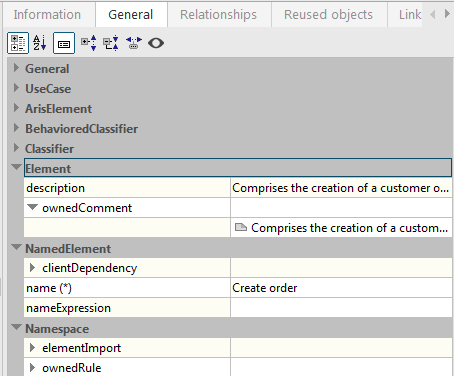Viewport: 454px width, 376px height.
Task: Select the nameExpression property label
Action: pos(69,308)
